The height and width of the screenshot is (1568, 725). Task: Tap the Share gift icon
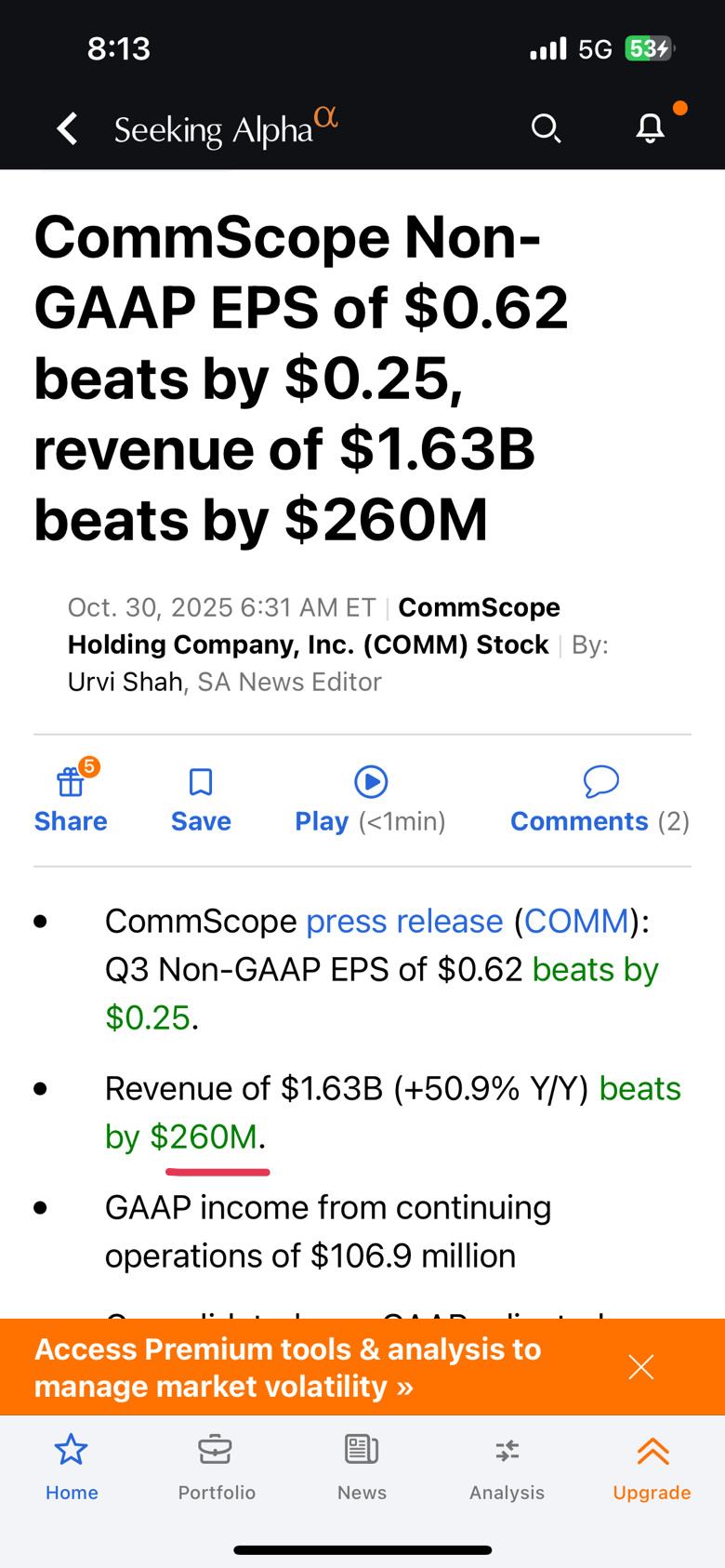point(71,783)
